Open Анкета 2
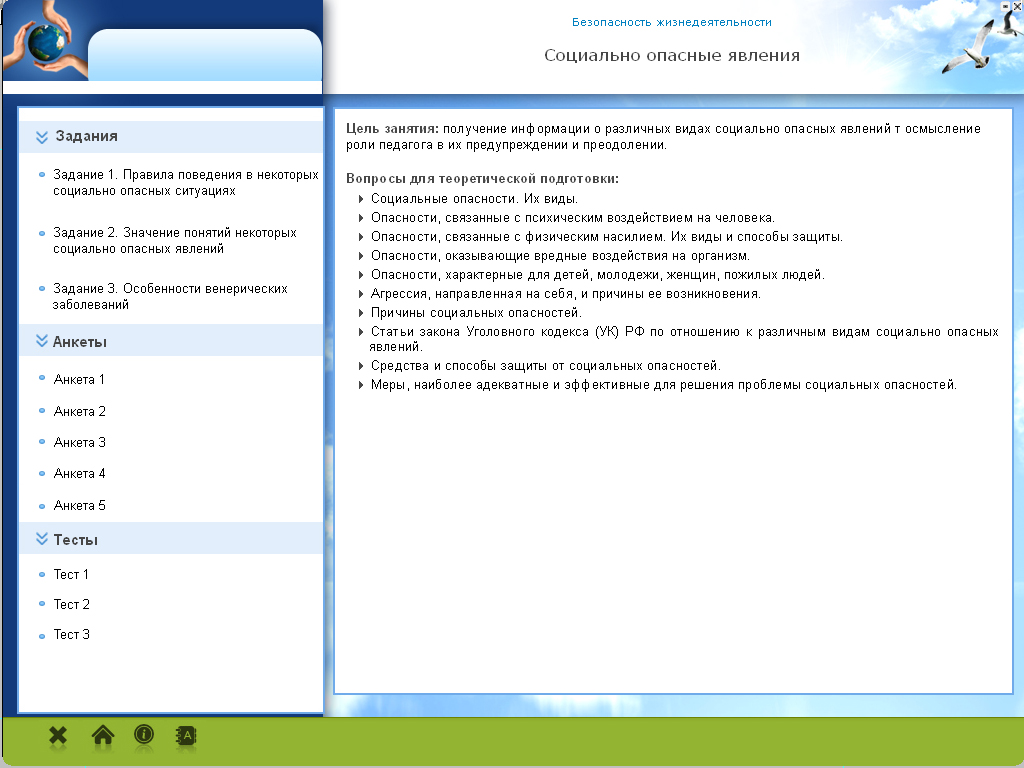This screenshot has height=768, width=1024. click(x=80, y=411)
